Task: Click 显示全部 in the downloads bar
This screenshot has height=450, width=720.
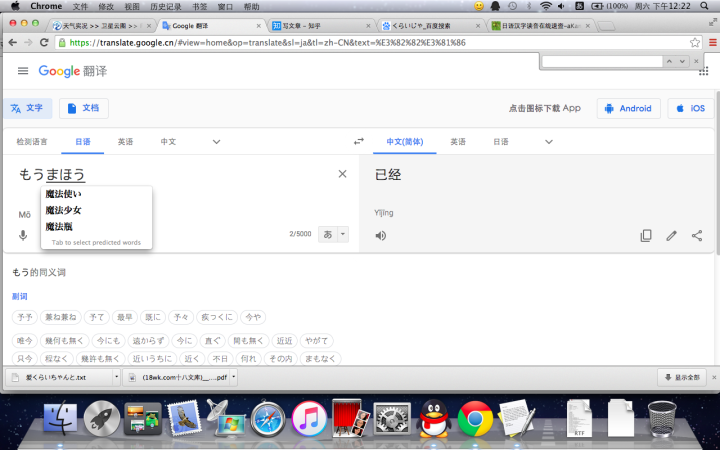Action: (x=683, y=377)
